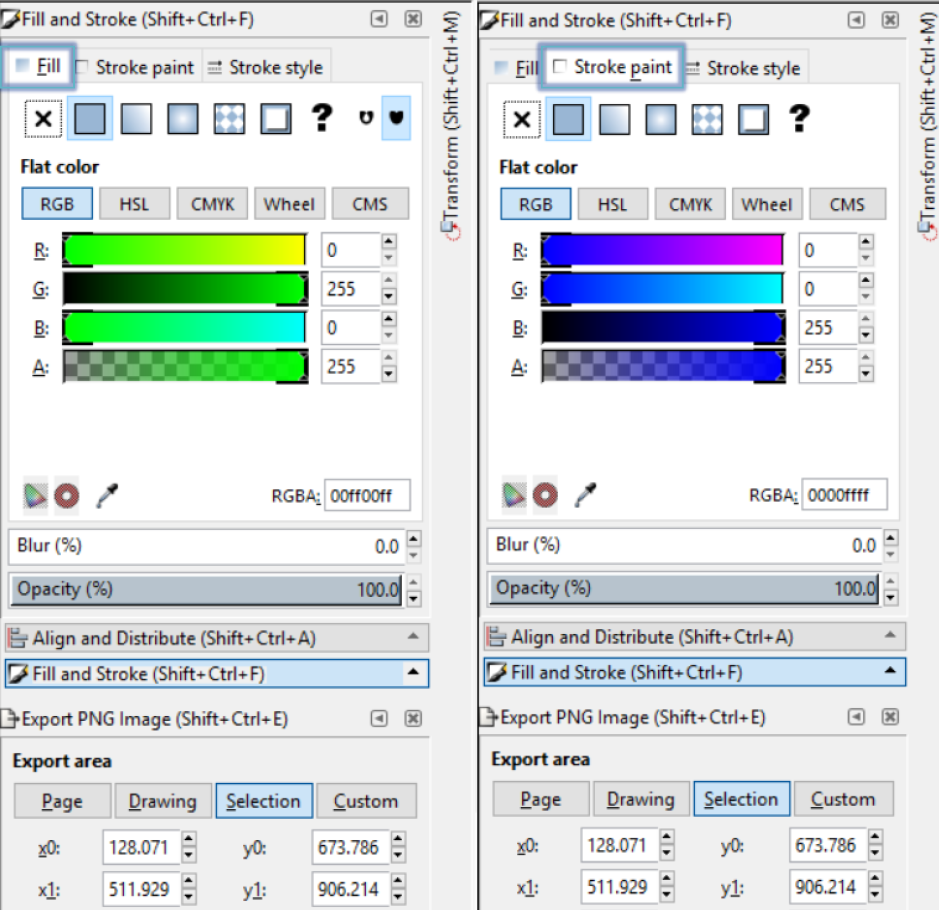Set export area to Drawing in left panel

pos(163,800)
